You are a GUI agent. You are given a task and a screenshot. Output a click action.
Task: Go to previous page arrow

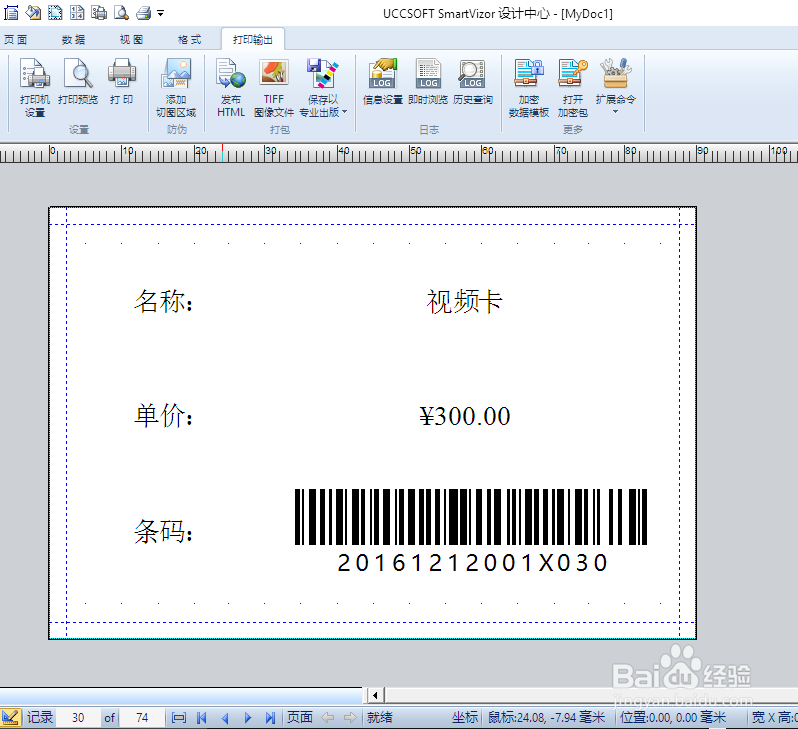[328, 718]
